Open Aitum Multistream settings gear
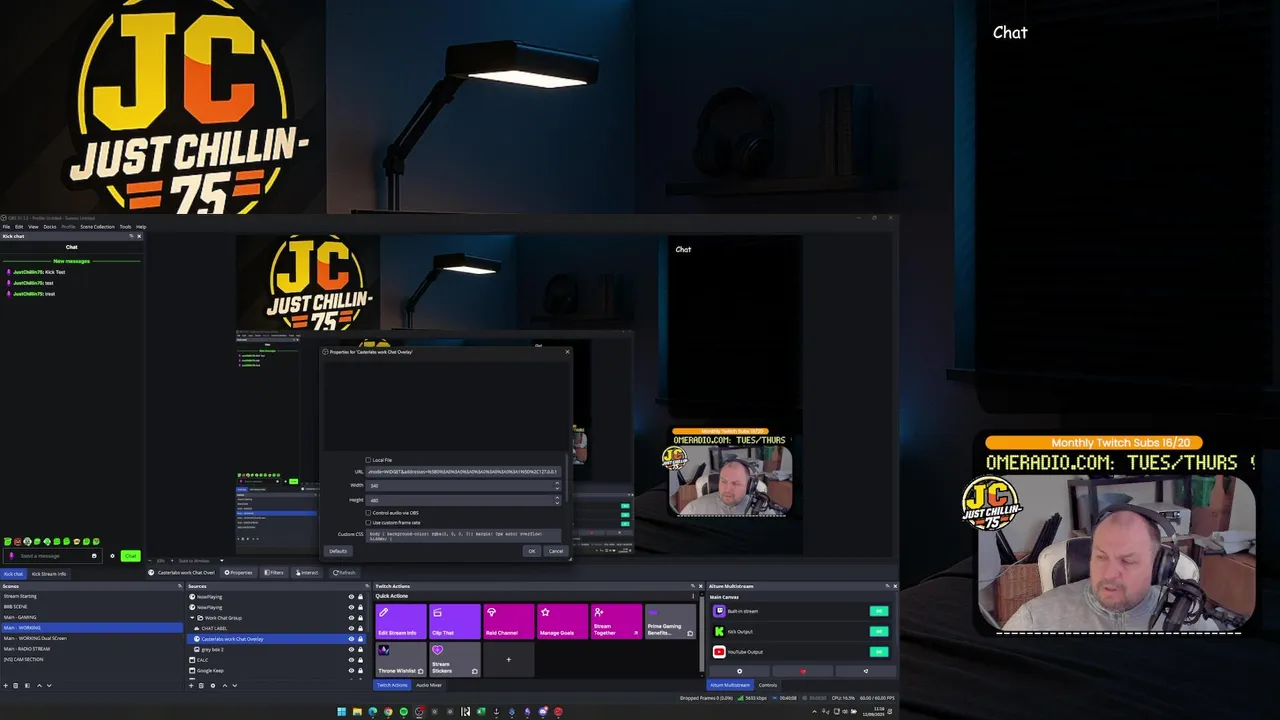 (739, 671)
